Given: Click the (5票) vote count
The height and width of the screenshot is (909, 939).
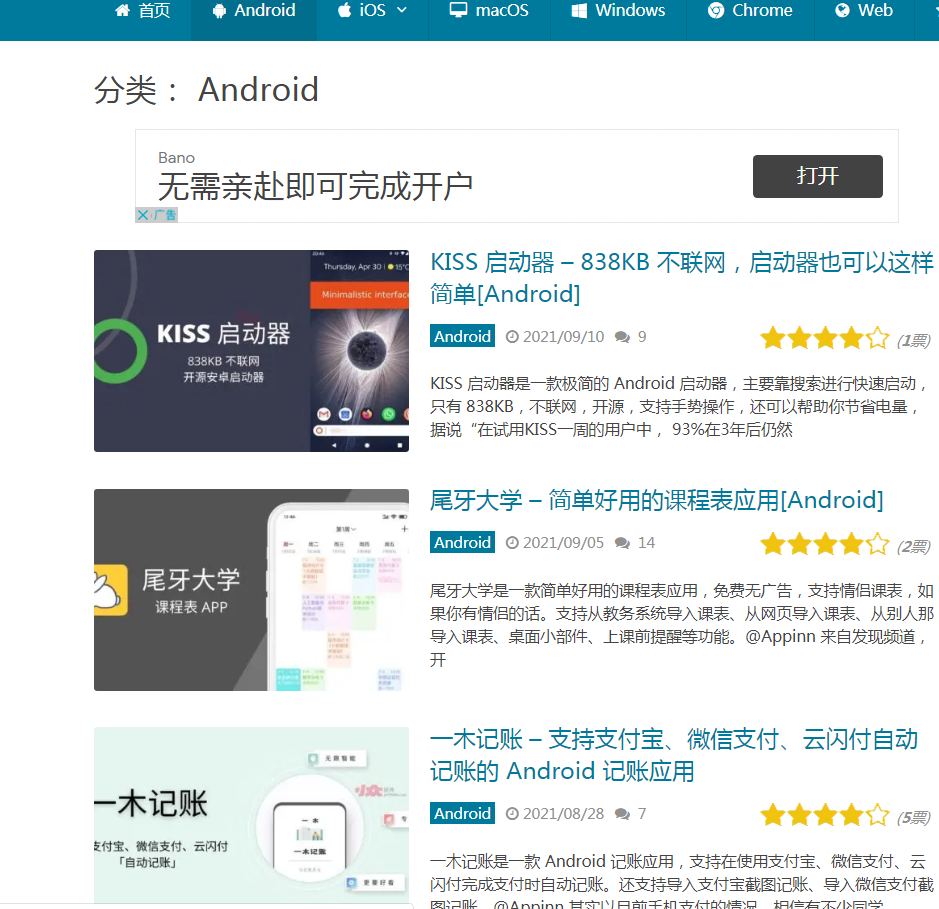Looking at the screenshot, I should [x=913, y=817].
